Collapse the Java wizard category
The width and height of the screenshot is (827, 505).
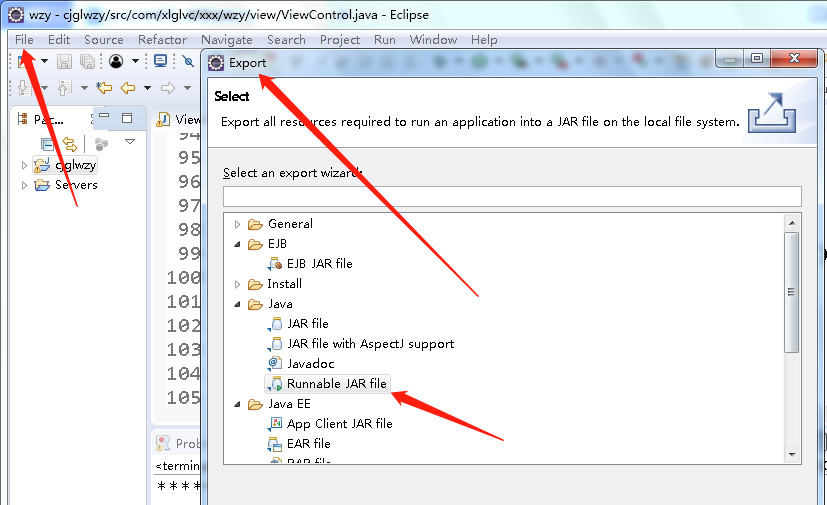pyautogui.click(x=237, y=304)
